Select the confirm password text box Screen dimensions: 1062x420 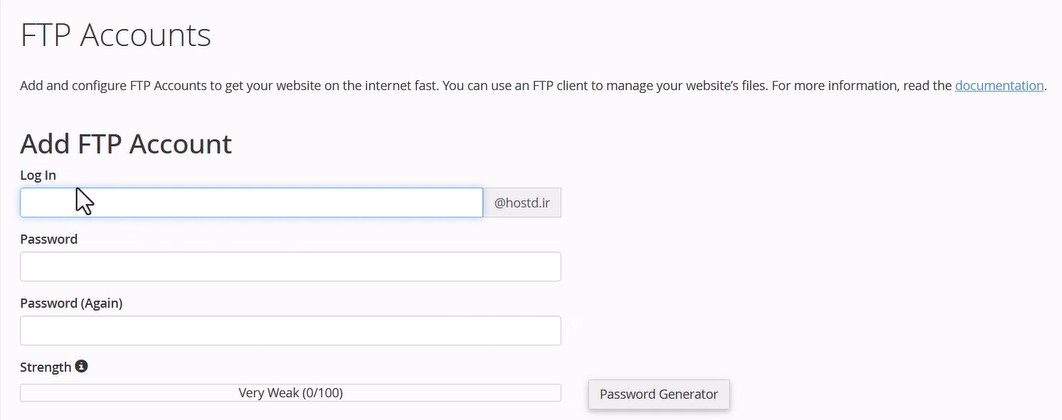pyautogui.click(x=290, y=331)
